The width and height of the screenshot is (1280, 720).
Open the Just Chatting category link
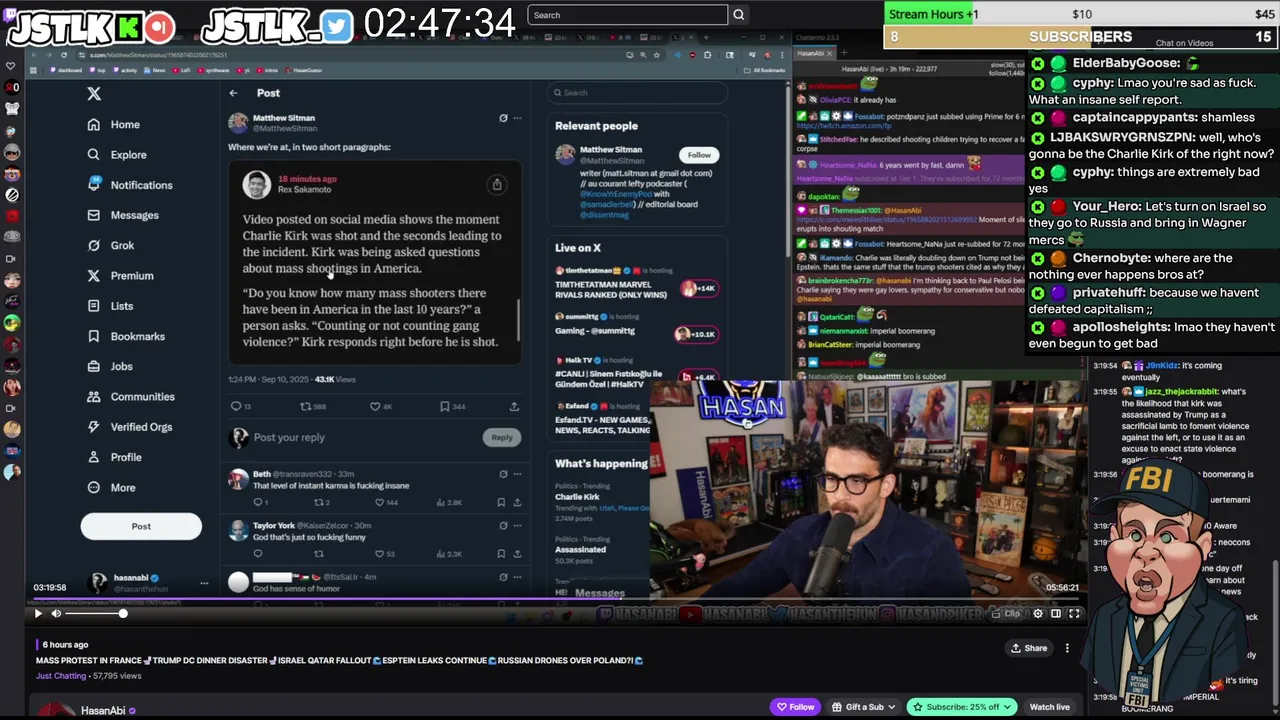coord(61,676)
